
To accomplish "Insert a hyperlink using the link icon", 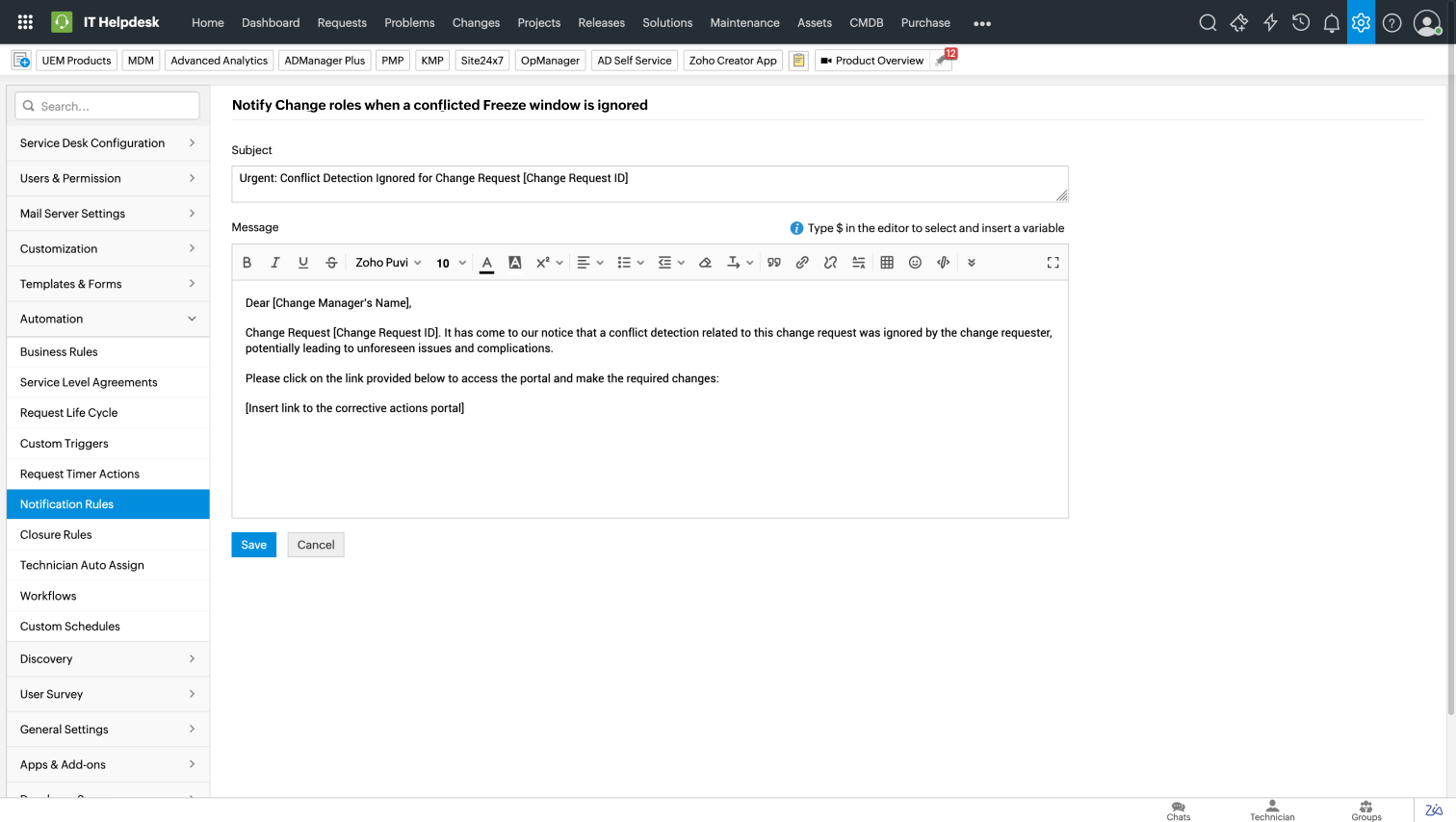I will [x=802, y=263].
